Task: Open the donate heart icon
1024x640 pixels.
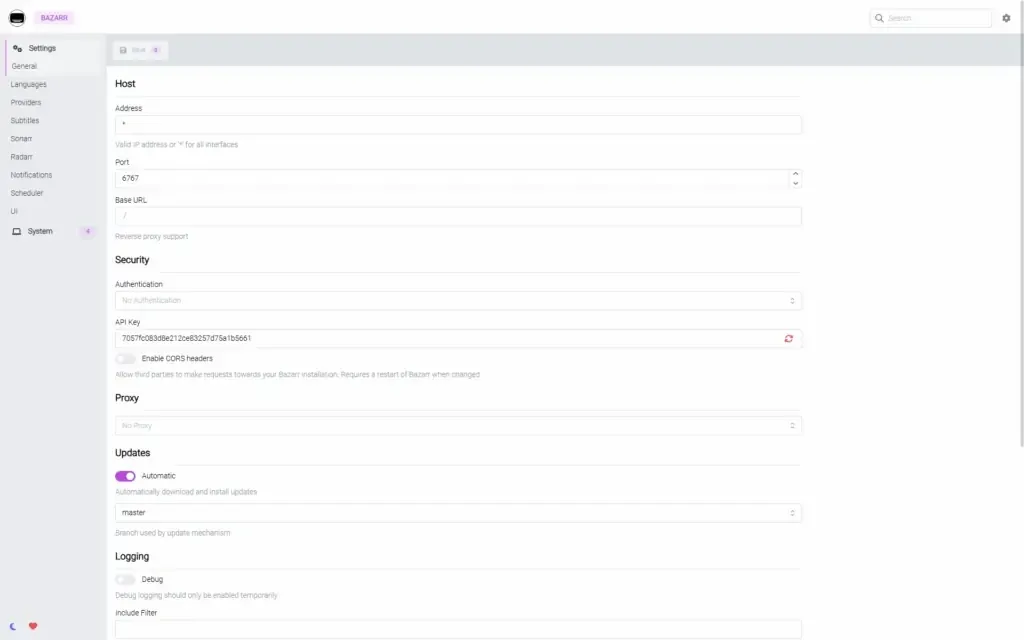Action: tap(32, 627)
